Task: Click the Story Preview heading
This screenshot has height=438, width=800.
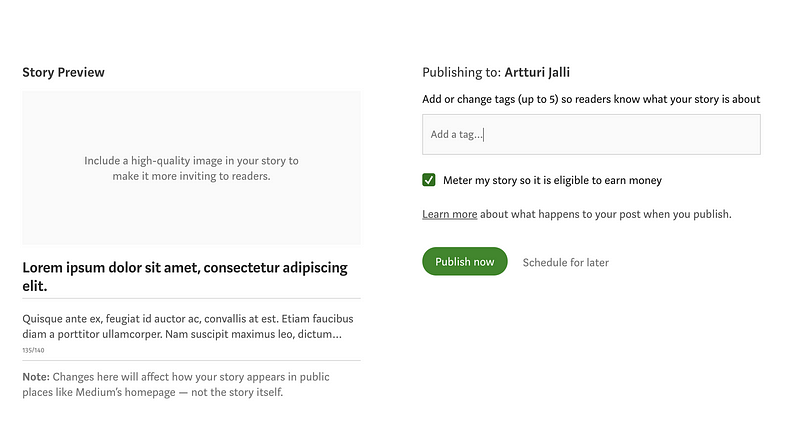Action: point(63,72)
